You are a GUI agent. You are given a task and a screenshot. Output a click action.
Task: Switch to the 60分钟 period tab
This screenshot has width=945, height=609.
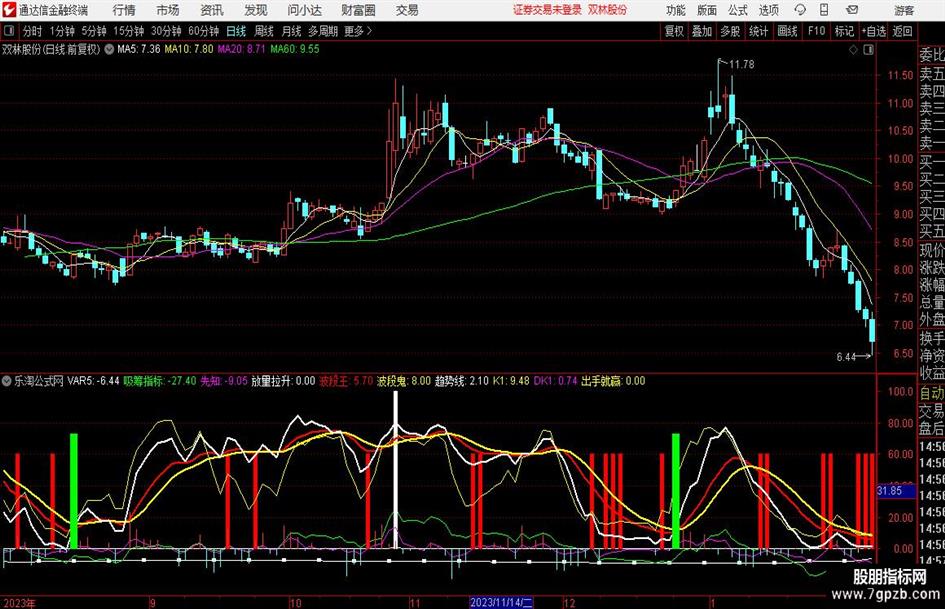tap(204, 31)
